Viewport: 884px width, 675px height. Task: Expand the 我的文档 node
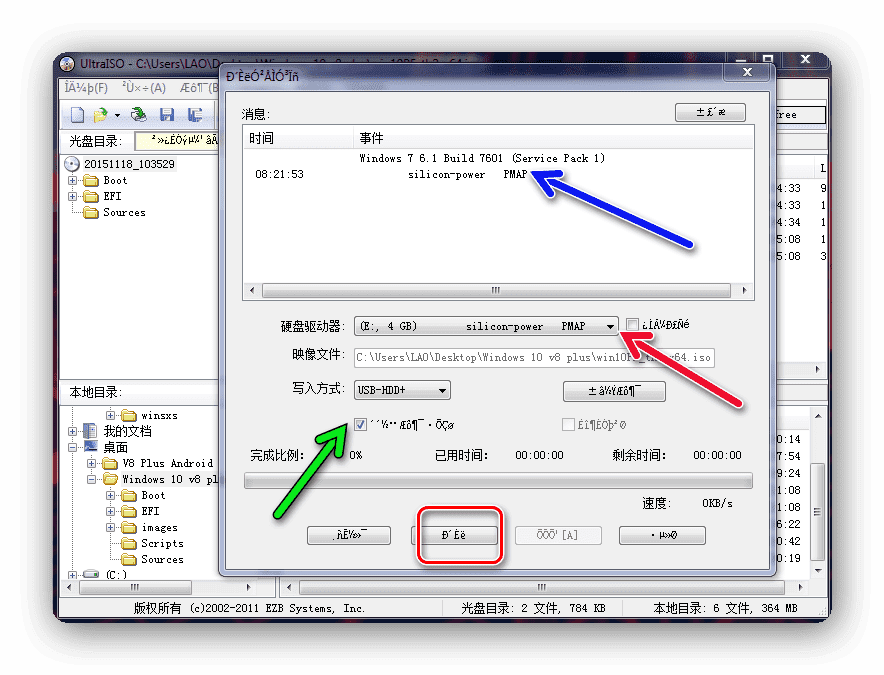pyautogui.click(x=72, y=431)
